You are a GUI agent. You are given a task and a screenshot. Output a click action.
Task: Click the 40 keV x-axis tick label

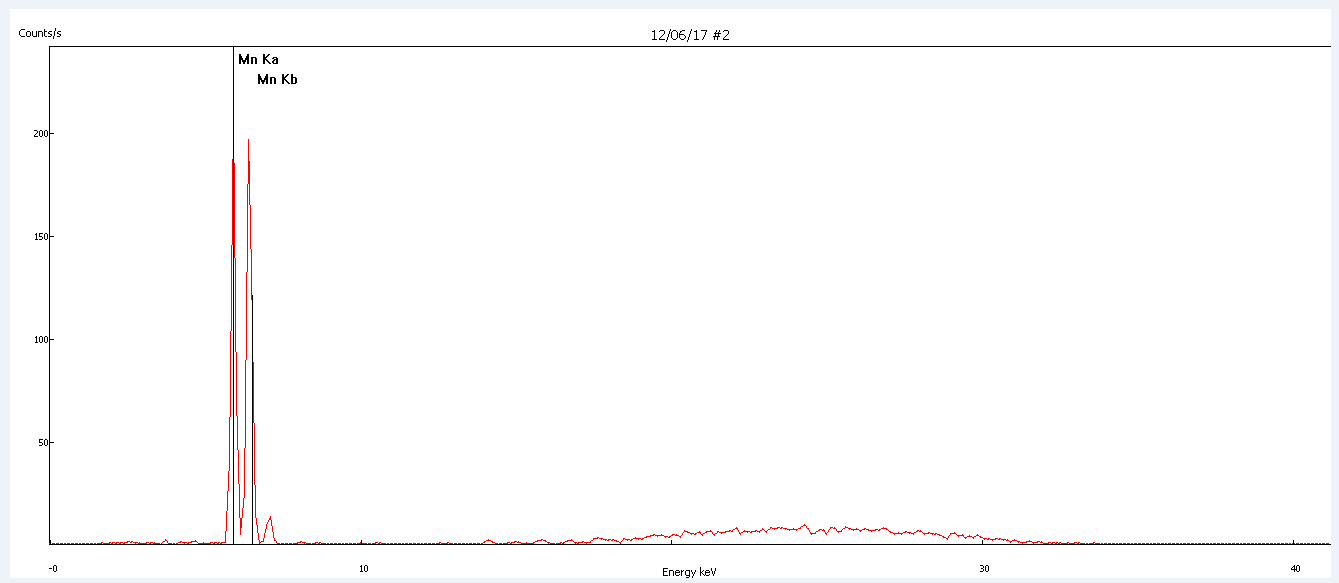coord(1294,568)
